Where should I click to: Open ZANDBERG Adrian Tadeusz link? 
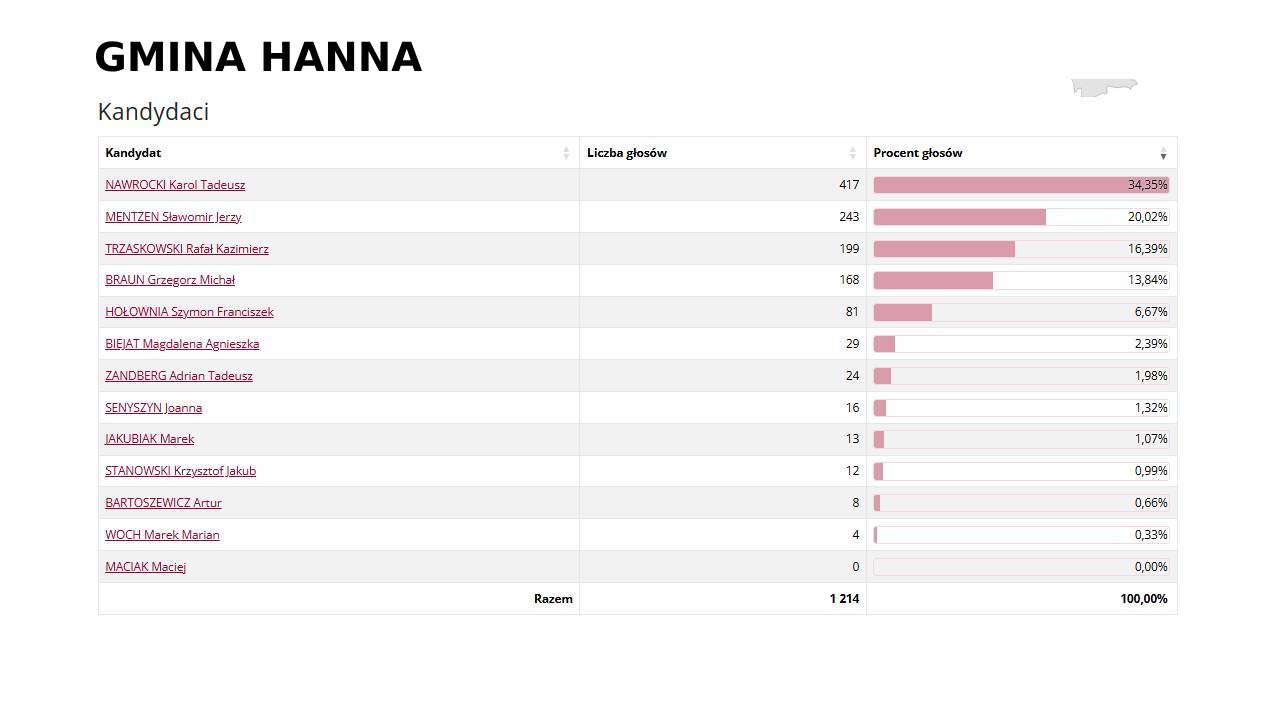tap(179, 376)
